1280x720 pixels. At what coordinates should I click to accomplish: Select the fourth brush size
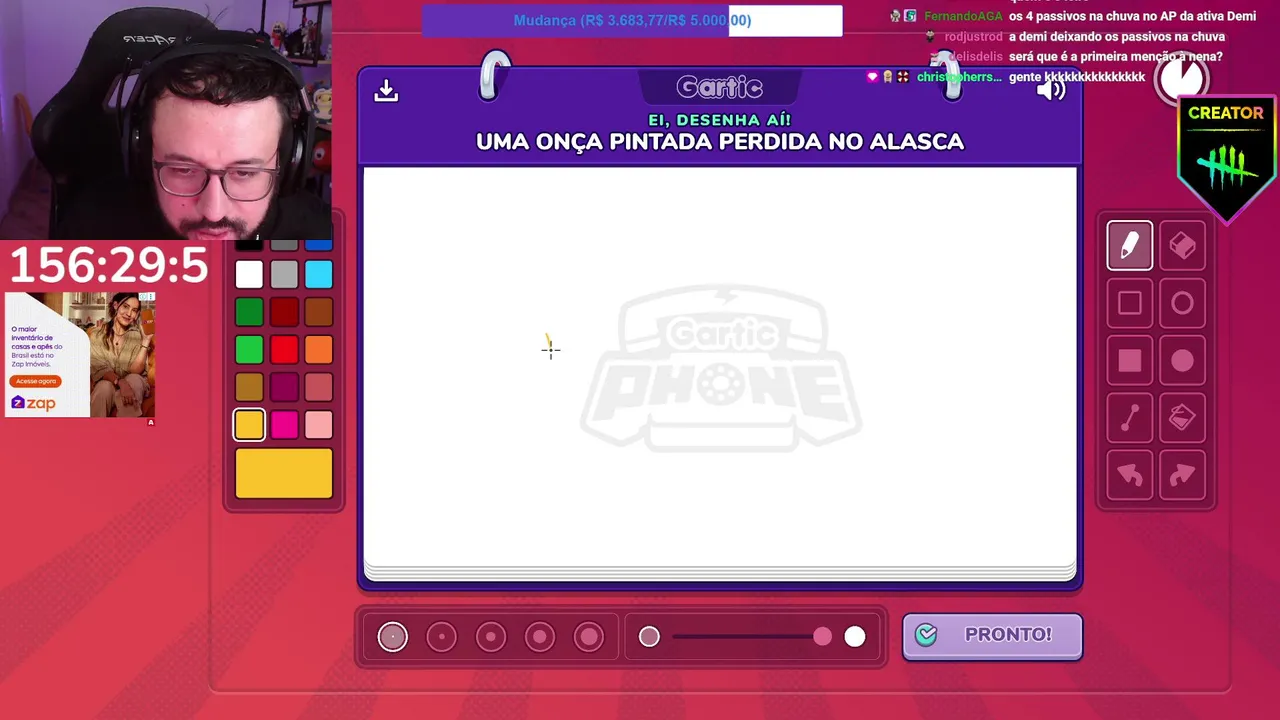coord(539,636)
